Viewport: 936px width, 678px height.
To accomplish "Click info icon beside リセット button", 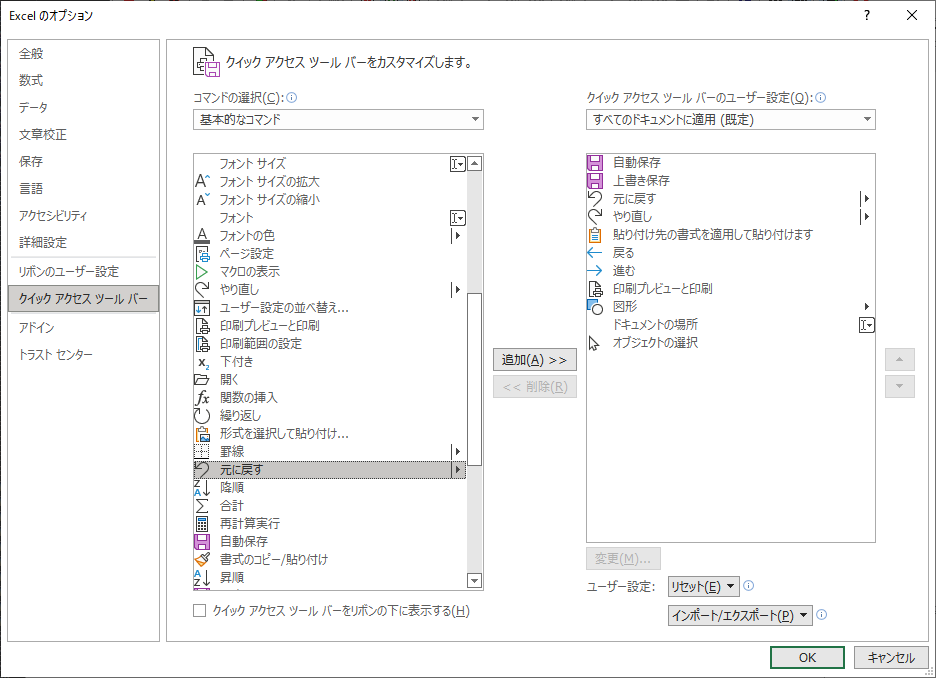I will click(749, 586).
